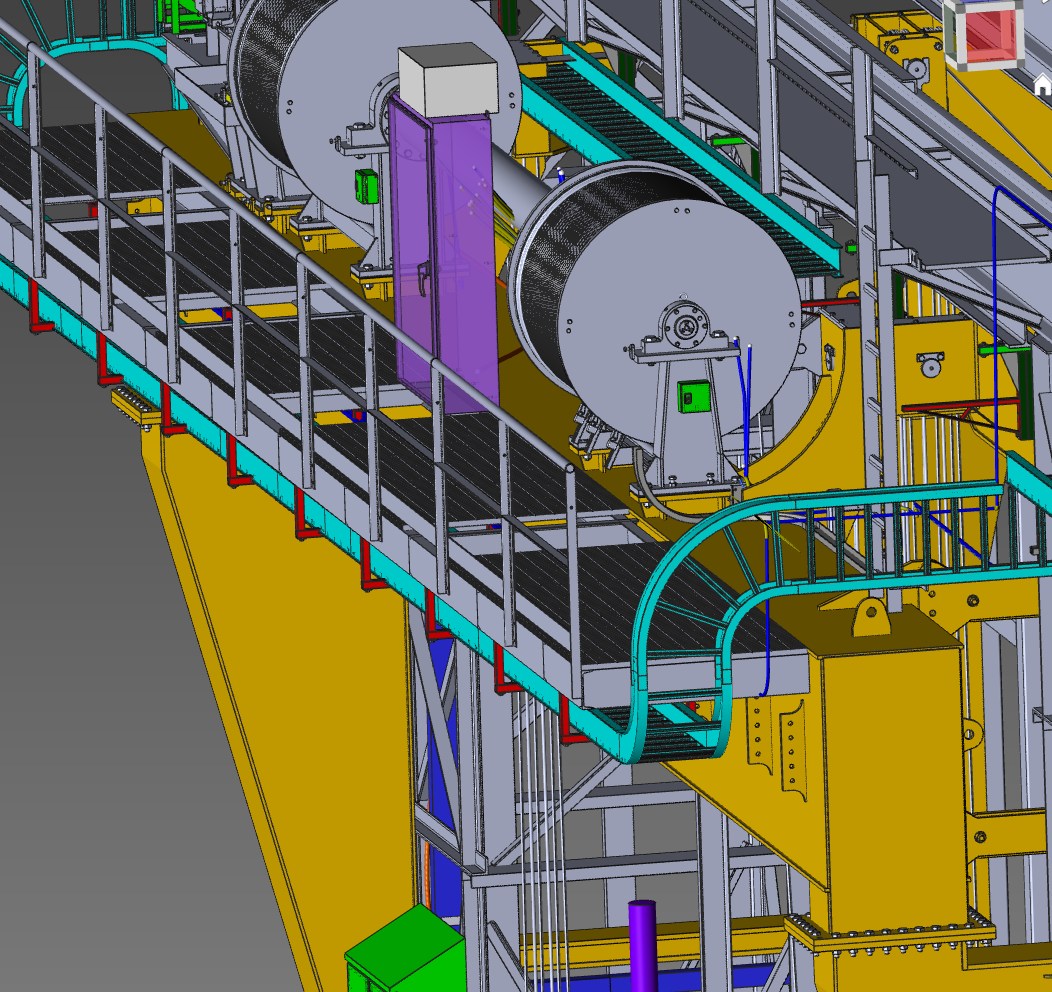The image size is (1052, 992).
Task: Click the bearing housing on the right drum
Action: click(x=686, y=327)
